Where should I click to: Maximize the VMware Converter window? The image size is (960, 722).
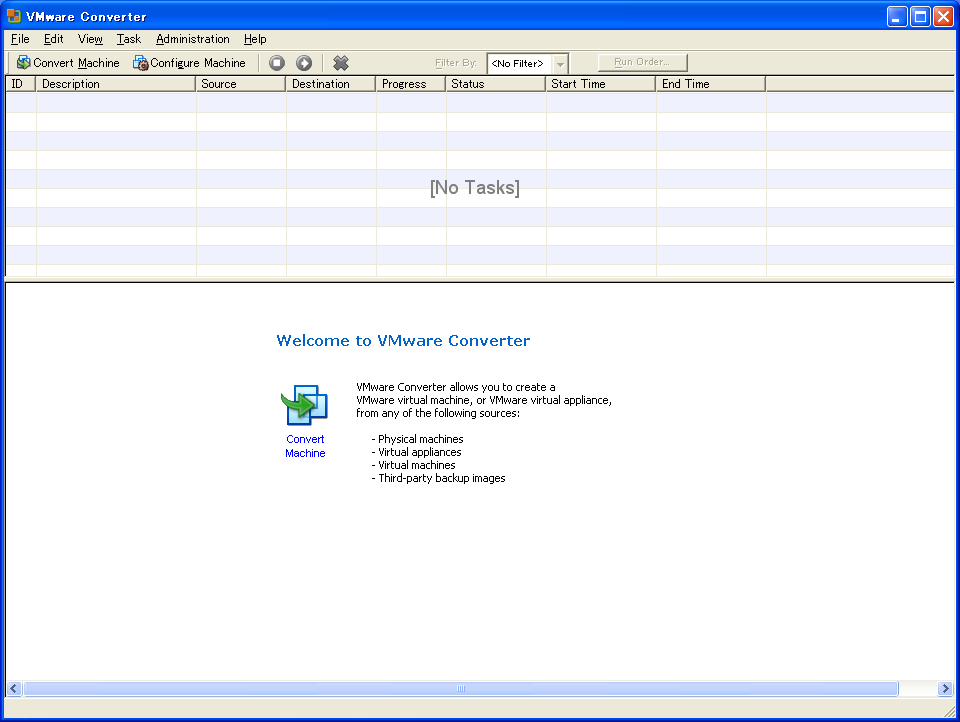[x=920, y=17]
